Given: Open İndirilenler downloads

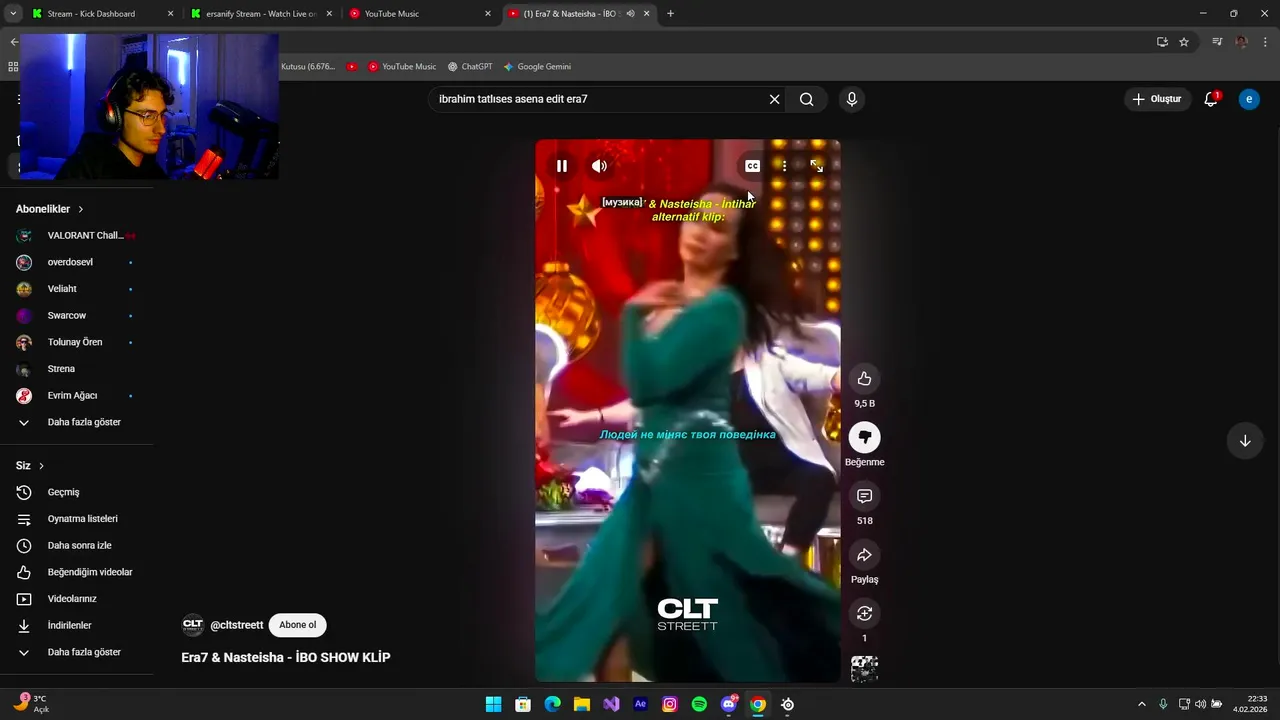Looking at the screenshot, I should (x=76, y=625).
